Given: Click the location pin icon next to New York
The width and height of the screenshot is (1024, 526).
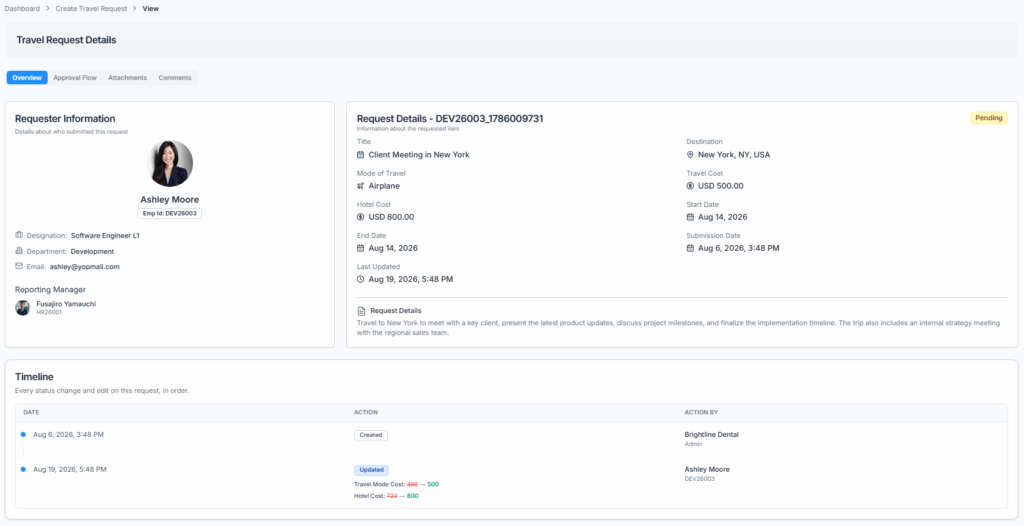Looking at the screenshot, I should coord(690,155).
